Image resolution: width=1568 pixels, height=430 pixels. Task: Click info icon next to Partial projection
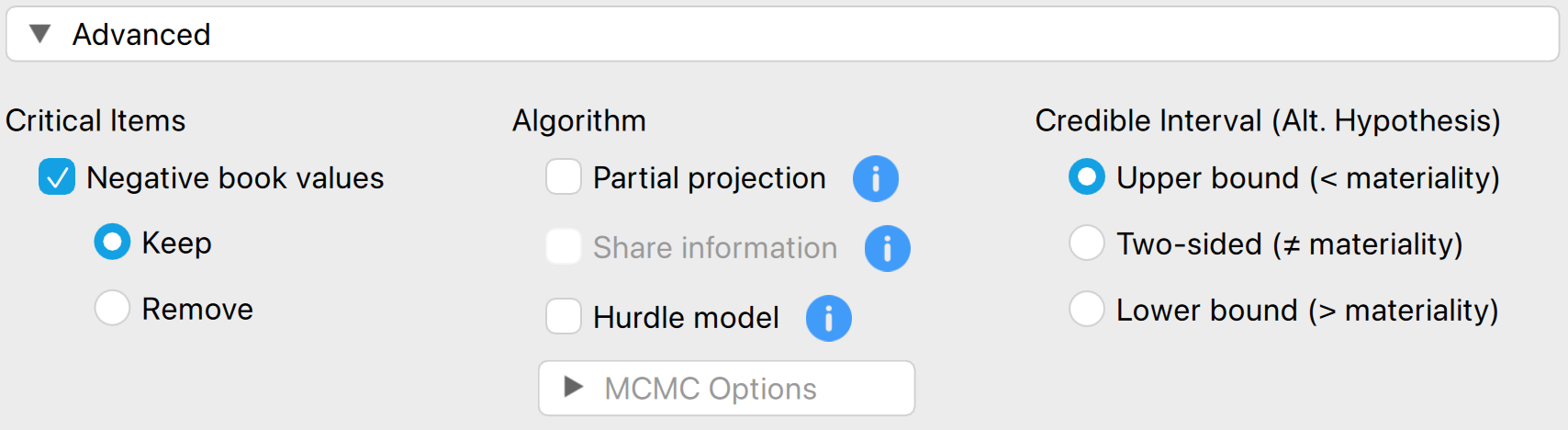(875, 178)
